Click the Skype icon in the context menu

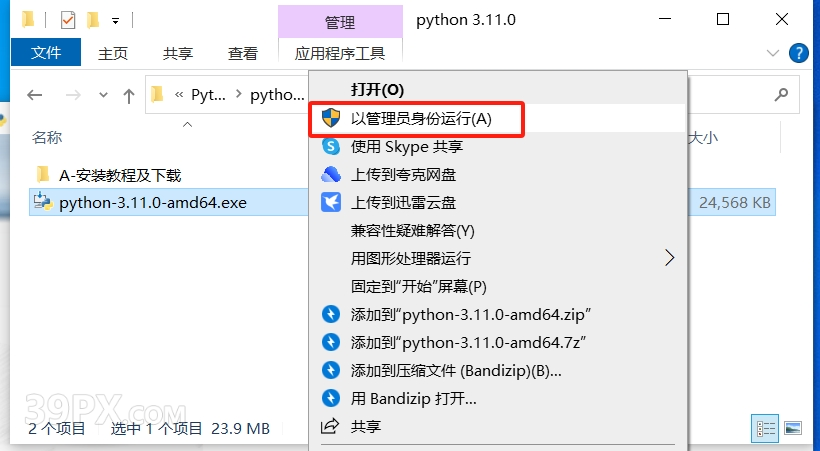[x=331, y=146]
